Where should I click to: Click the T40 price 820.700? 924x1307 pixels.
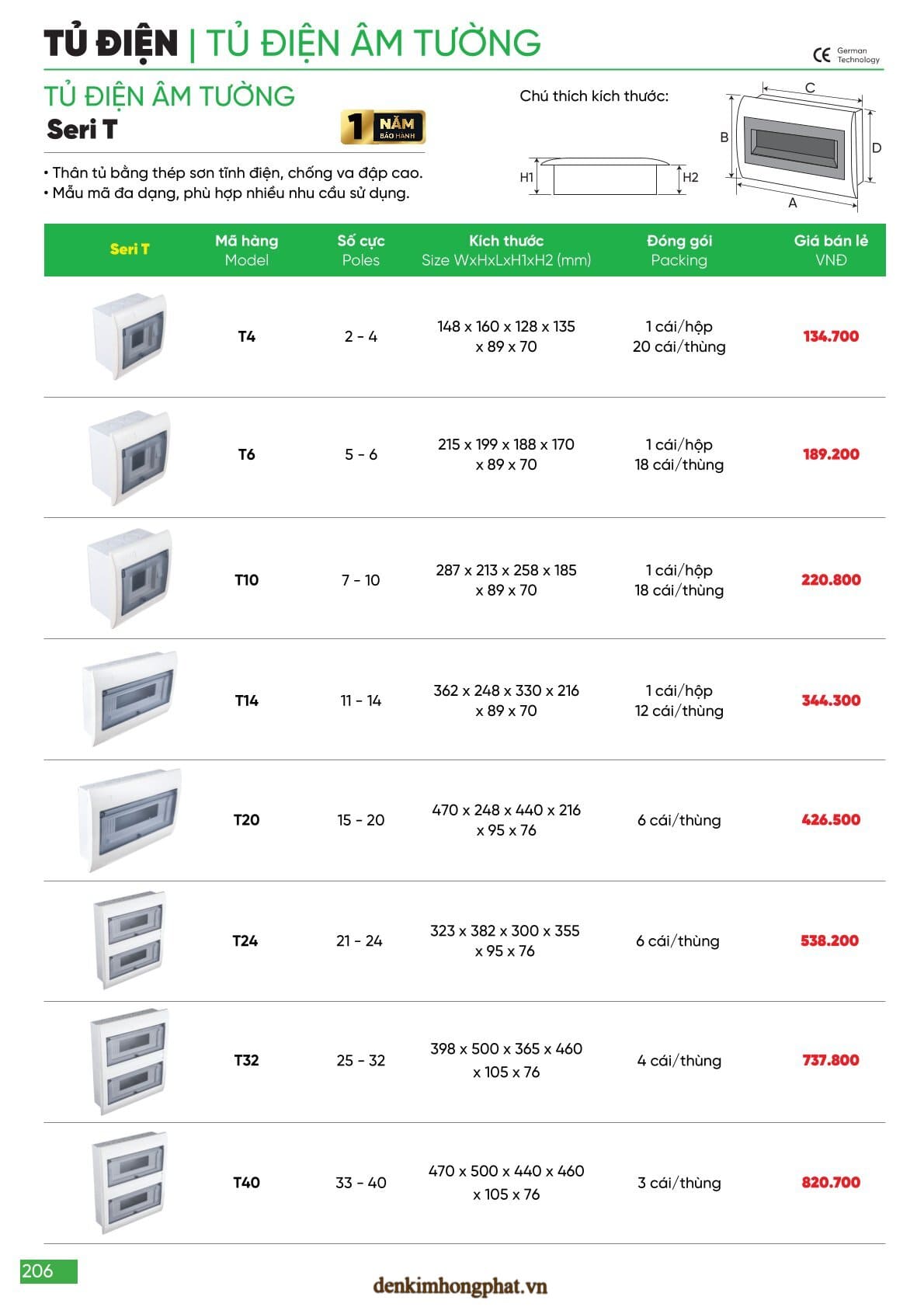pos(831,1182)
